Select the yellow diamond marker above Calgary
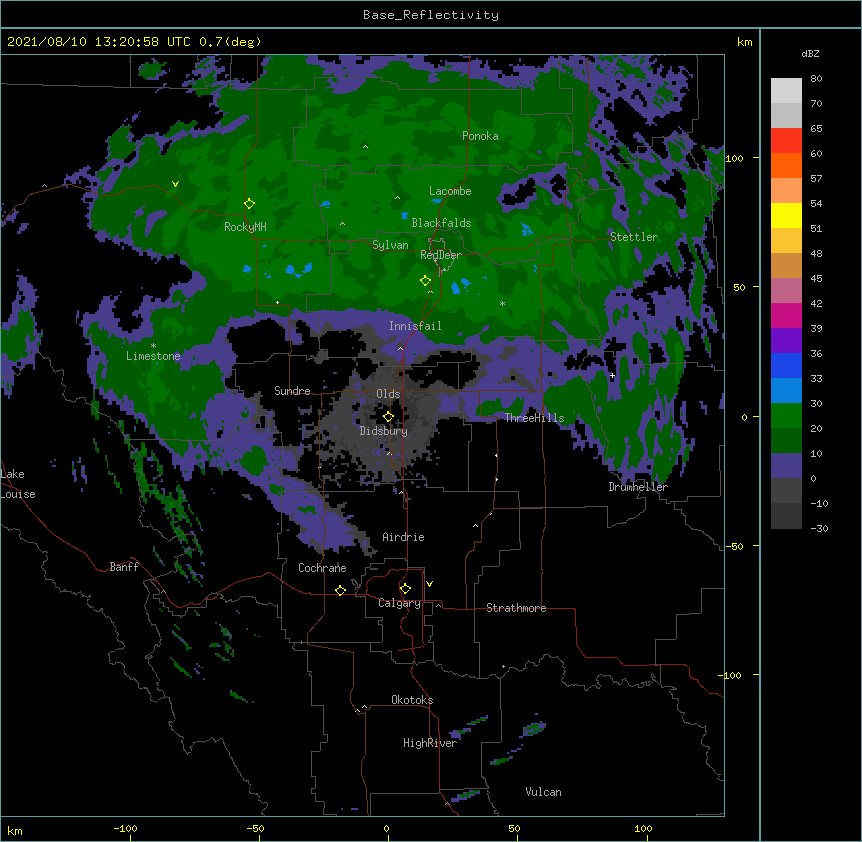This screenshot has height=842, width=862. 405,589
